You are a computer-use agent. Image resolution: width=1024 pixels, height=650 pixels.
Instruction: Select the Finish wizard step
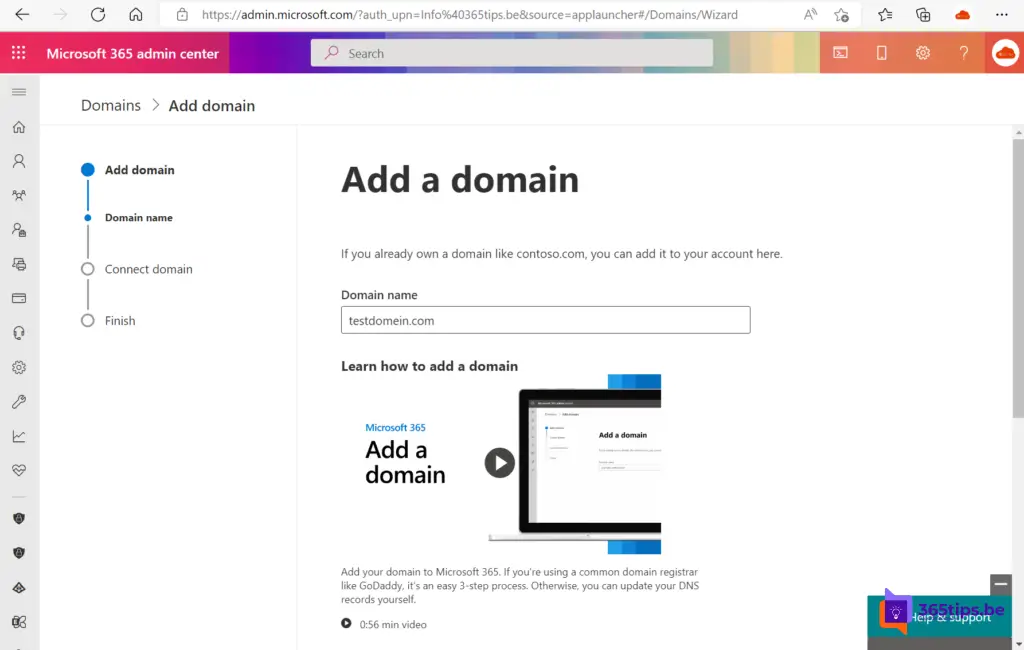point(120,321)
